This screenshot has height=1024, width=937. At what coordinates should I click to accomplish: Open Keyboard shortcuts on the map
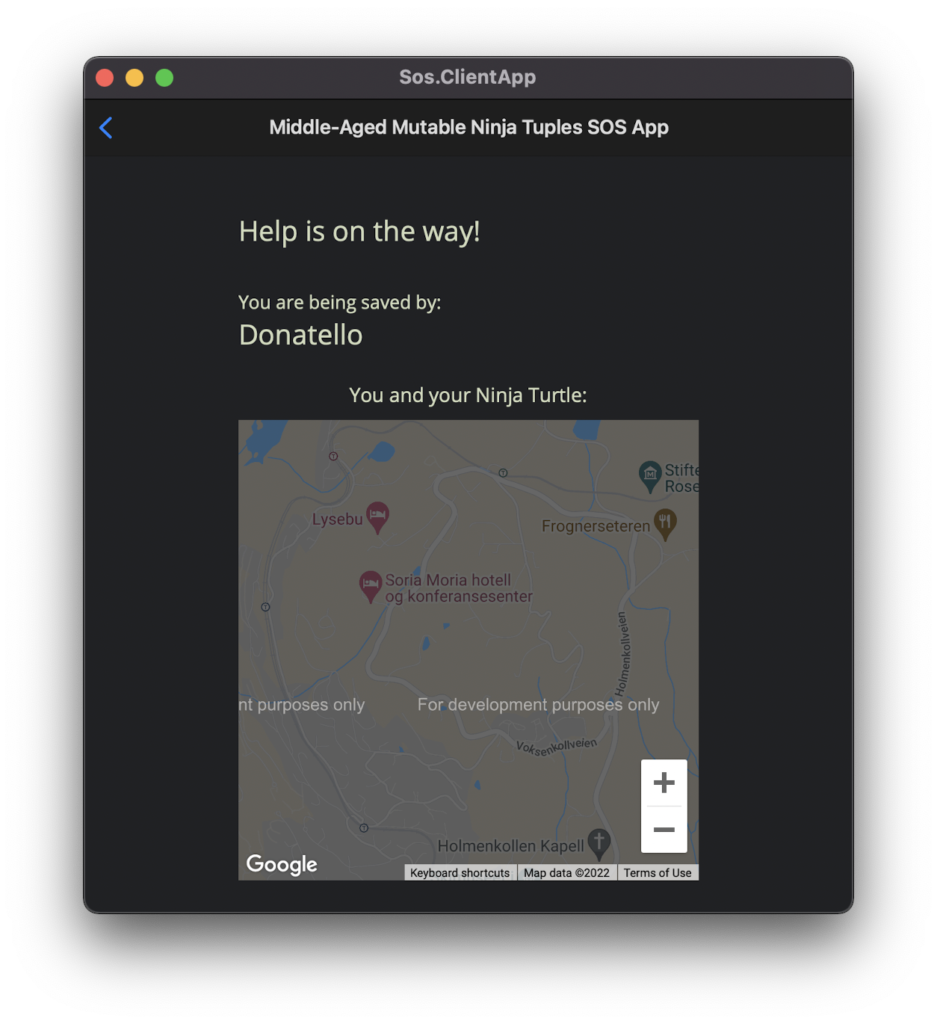460,873
